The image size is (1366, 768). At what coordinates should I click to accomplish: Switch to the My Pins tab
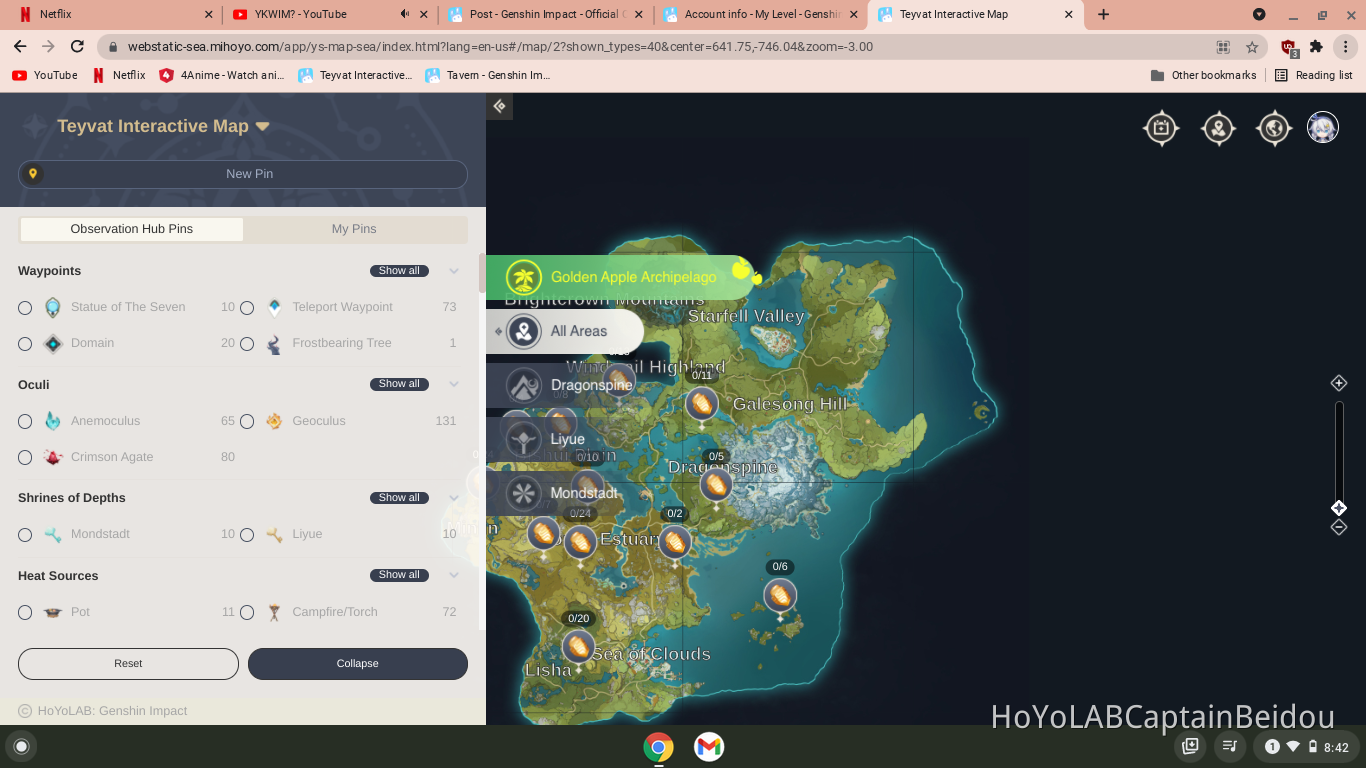coord(354,229)
